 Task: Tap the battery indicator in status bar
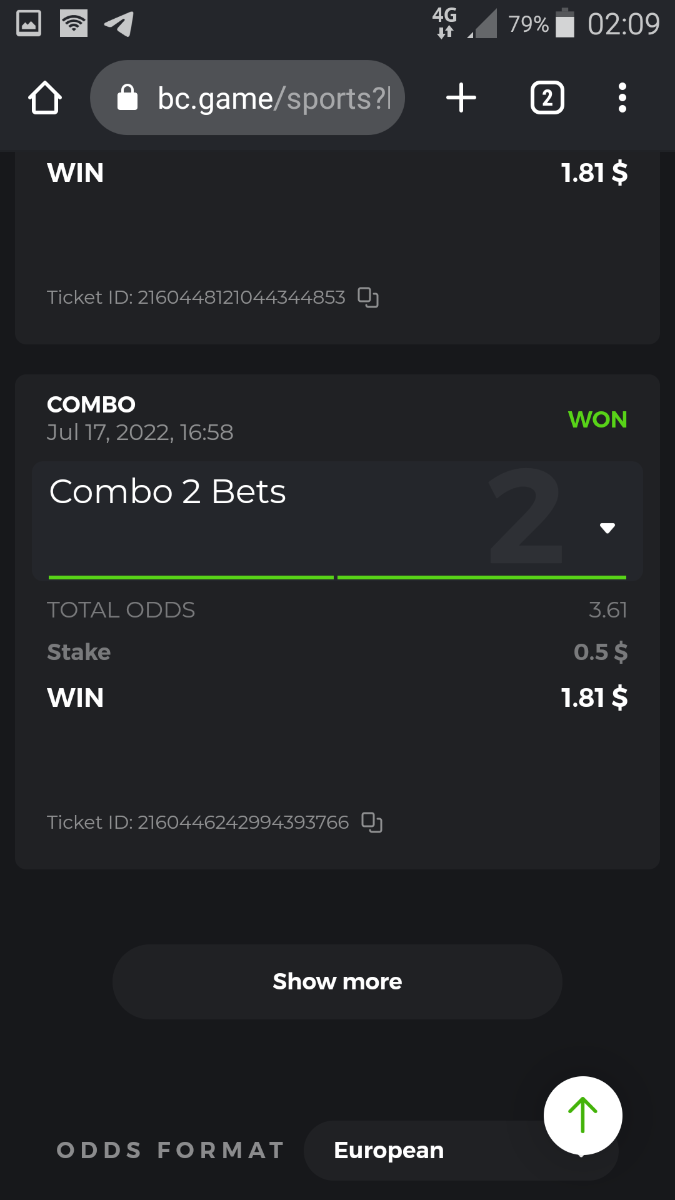[x=565, y=23]
